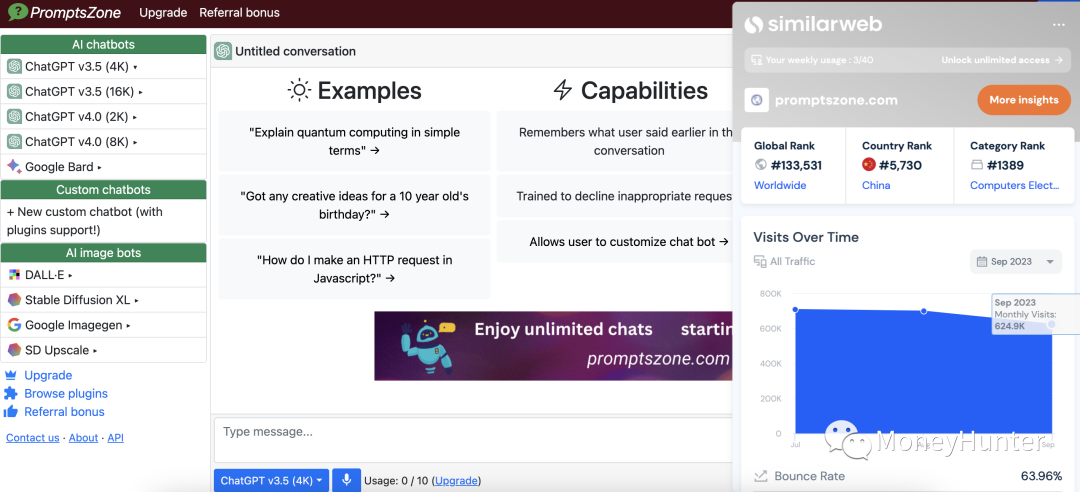Click the Google Bard sparkle icon
Image resolution: width=1080 pixels, height=492 pixels.
pyautogui.click(x=14, y=166)
